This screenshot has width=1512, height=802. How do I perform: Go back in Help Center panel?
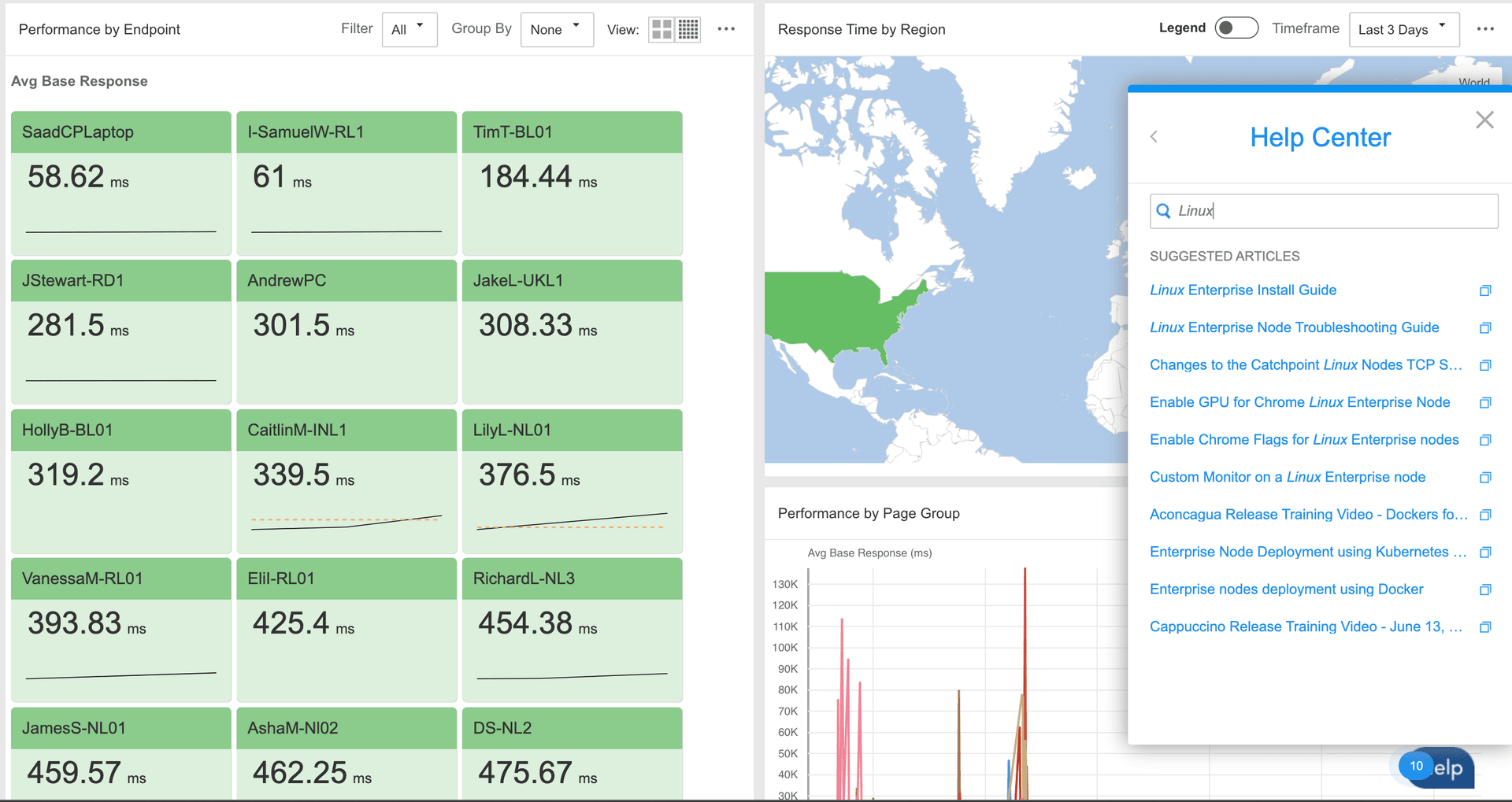[x=1154, y=137]
